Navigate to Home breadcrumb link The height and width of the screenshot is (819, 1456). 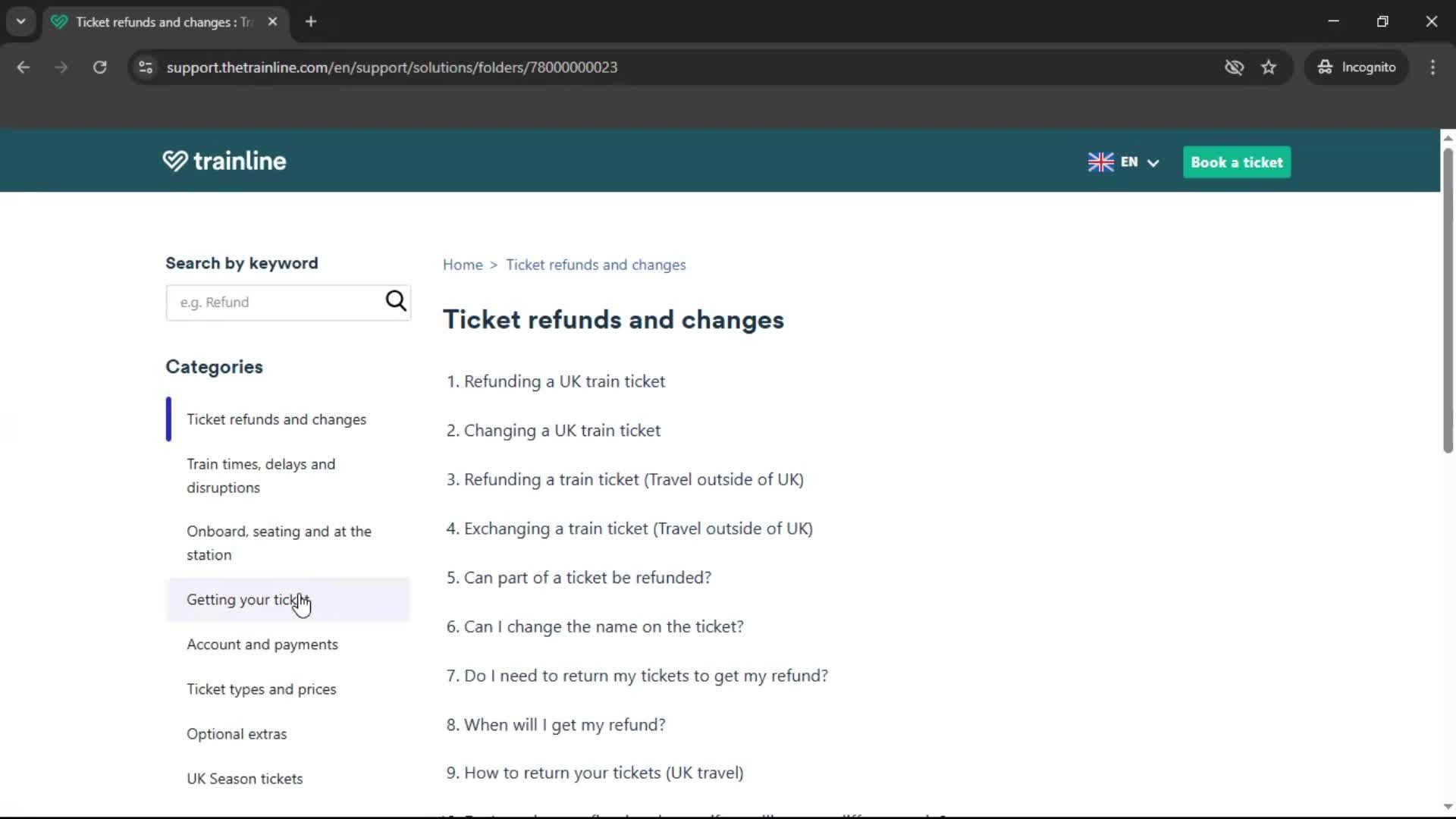coord(463,264)
